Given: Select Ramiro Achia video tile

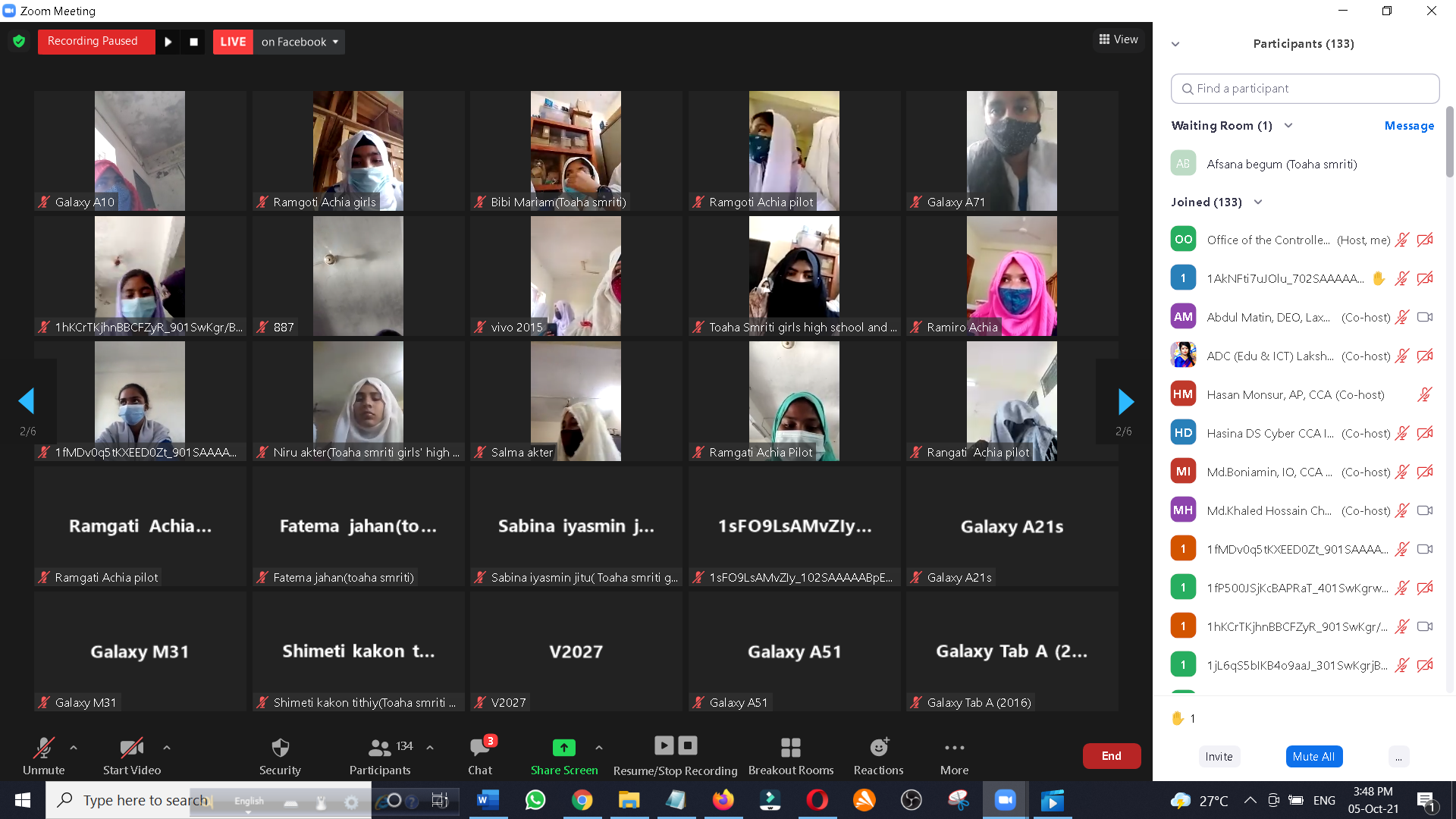Looking at the screenshot, I should [x=1012, y=276].
